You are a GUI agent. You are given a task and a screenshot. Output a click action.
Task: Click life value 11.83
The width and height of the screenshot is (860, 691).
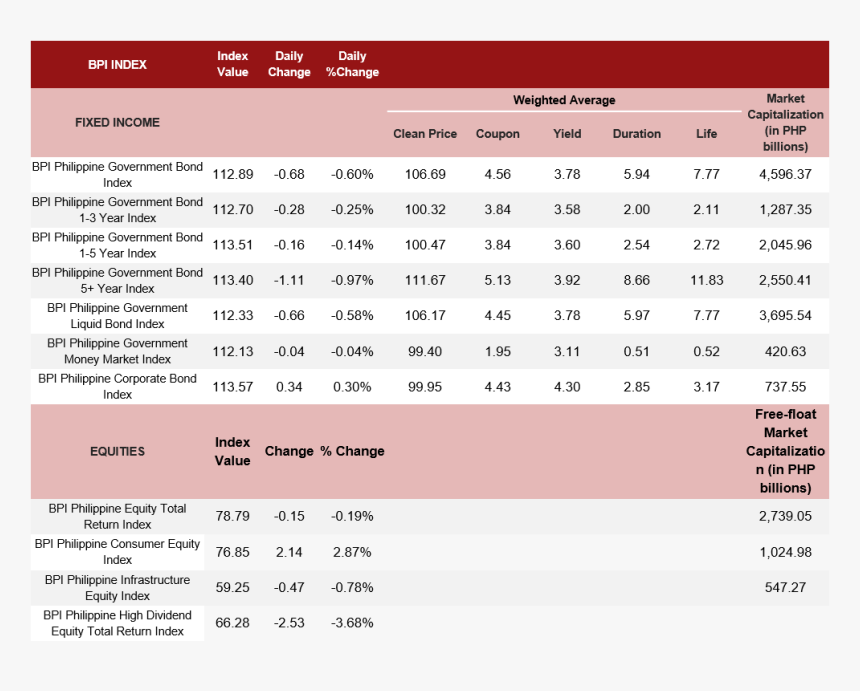click(x=706, y=280)
